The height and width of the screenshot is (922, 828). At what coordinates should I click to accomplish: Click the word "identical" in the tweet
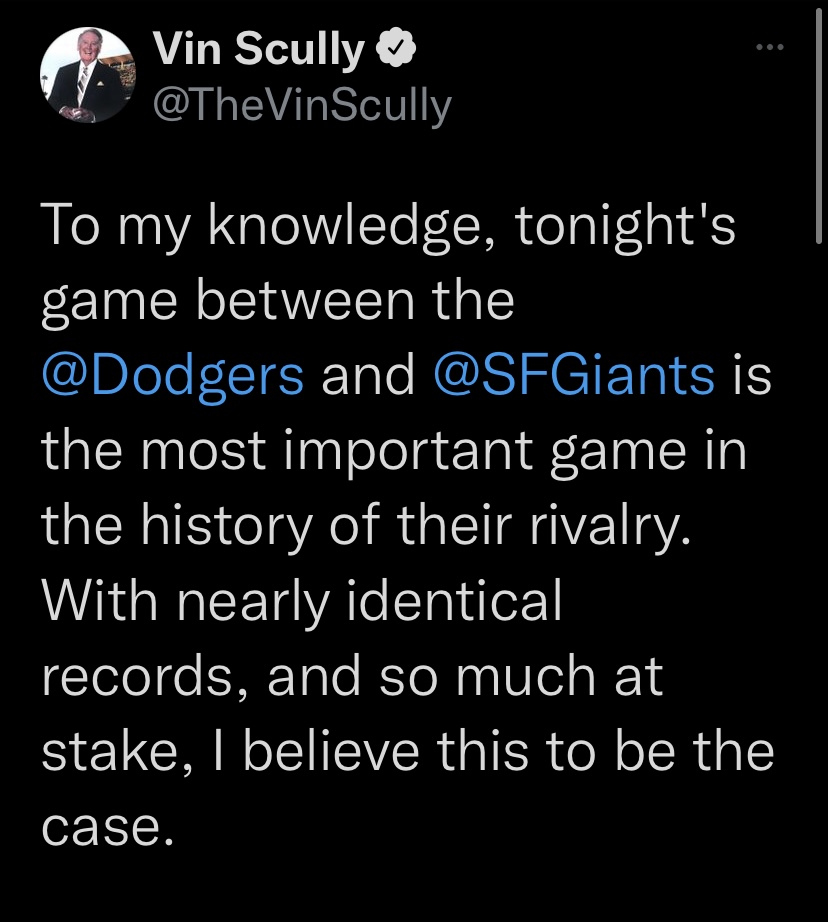tap(455, 601)
